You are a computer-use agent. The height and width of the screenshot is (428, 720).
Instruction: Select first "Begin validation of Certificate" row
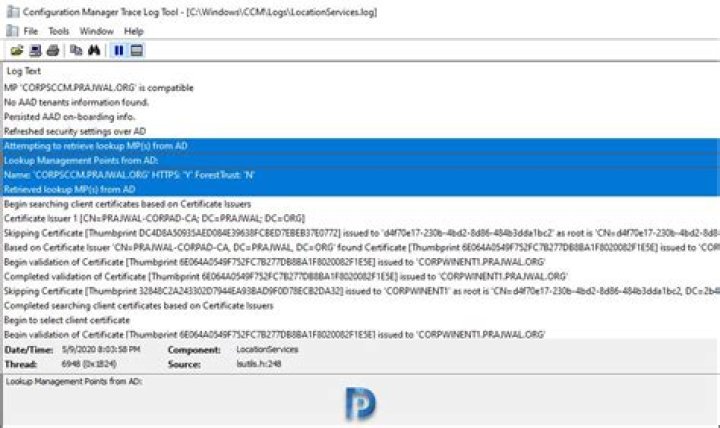click(360, 262)
